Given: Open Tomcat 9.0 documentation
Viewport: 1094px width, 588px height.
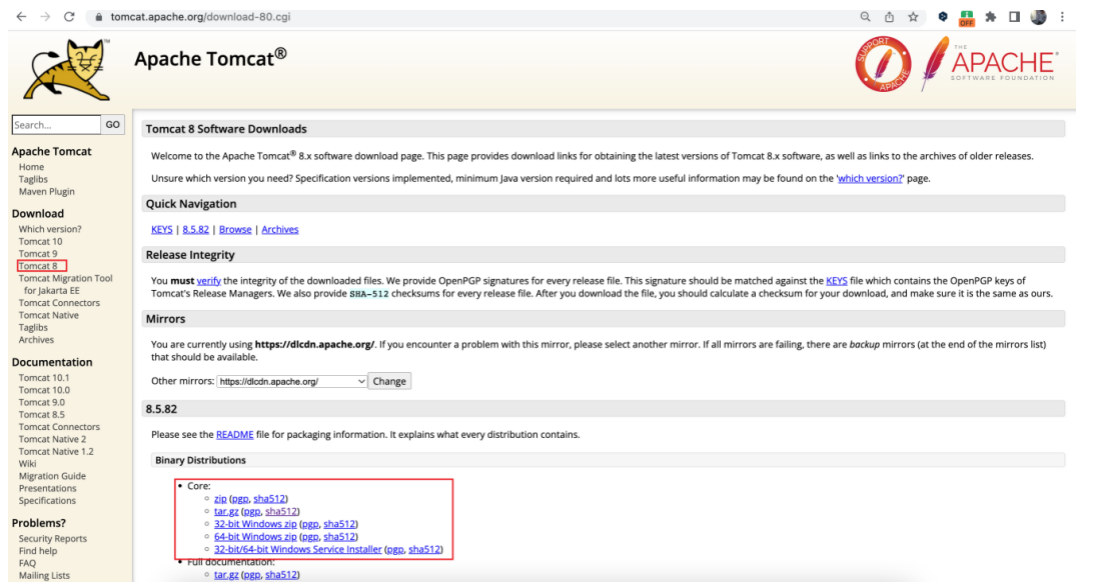Looking at the screenshot, I should (x=42, y=402).
